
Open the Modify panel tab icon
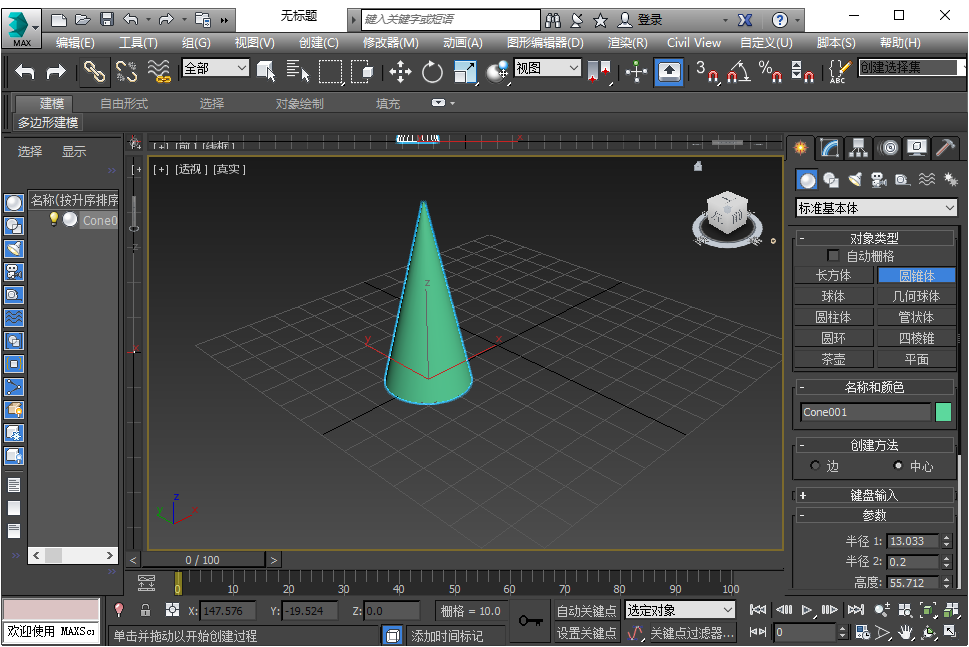pos(829,148)
